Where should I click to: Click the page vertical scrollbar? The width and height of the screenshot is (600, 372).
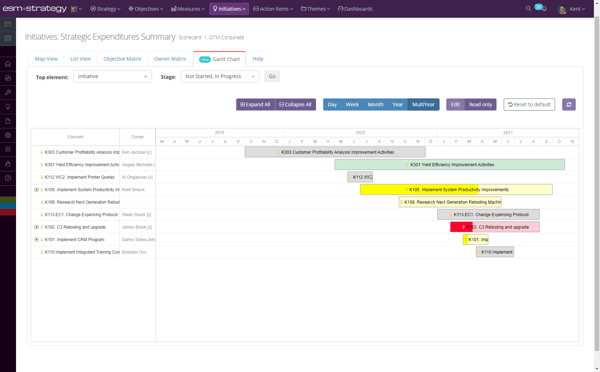pyautogui.click(x=597, y=184)
